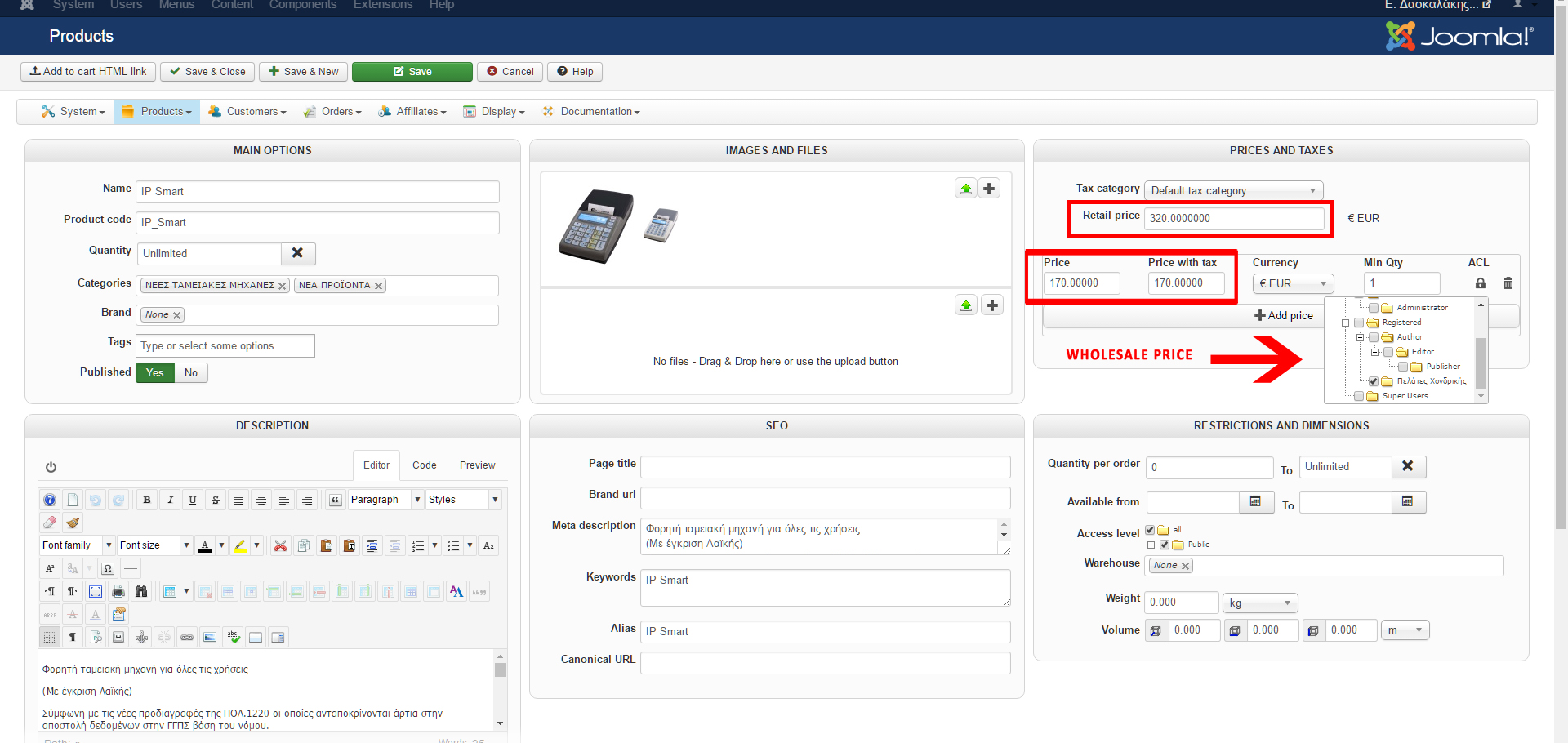
Task: Open the editor help icon
Action: (x=50, y=500)
